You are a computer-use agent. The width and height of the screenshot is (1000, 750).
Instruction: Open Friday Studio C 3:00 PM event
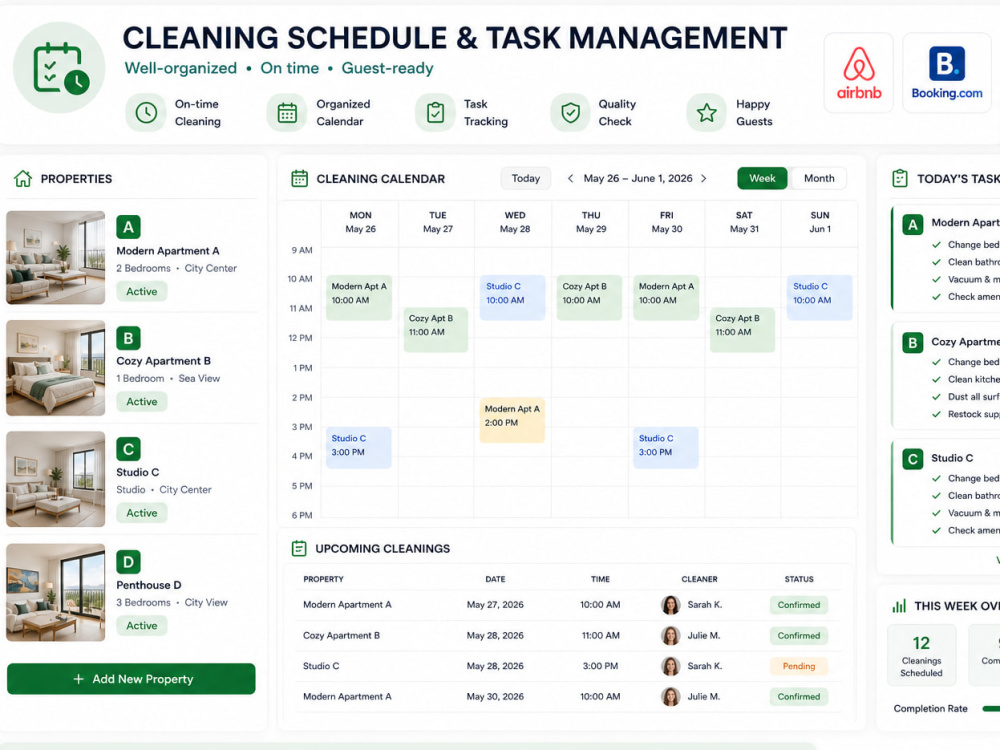666,448
